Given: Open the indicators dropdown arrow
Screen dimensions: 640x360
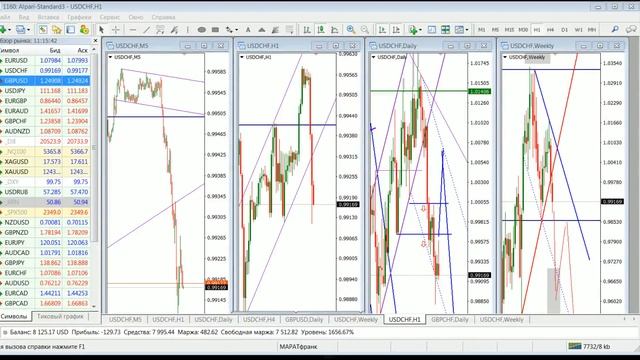Looking at the screenshot, I should pyautogui.click(x=420, y=30).
